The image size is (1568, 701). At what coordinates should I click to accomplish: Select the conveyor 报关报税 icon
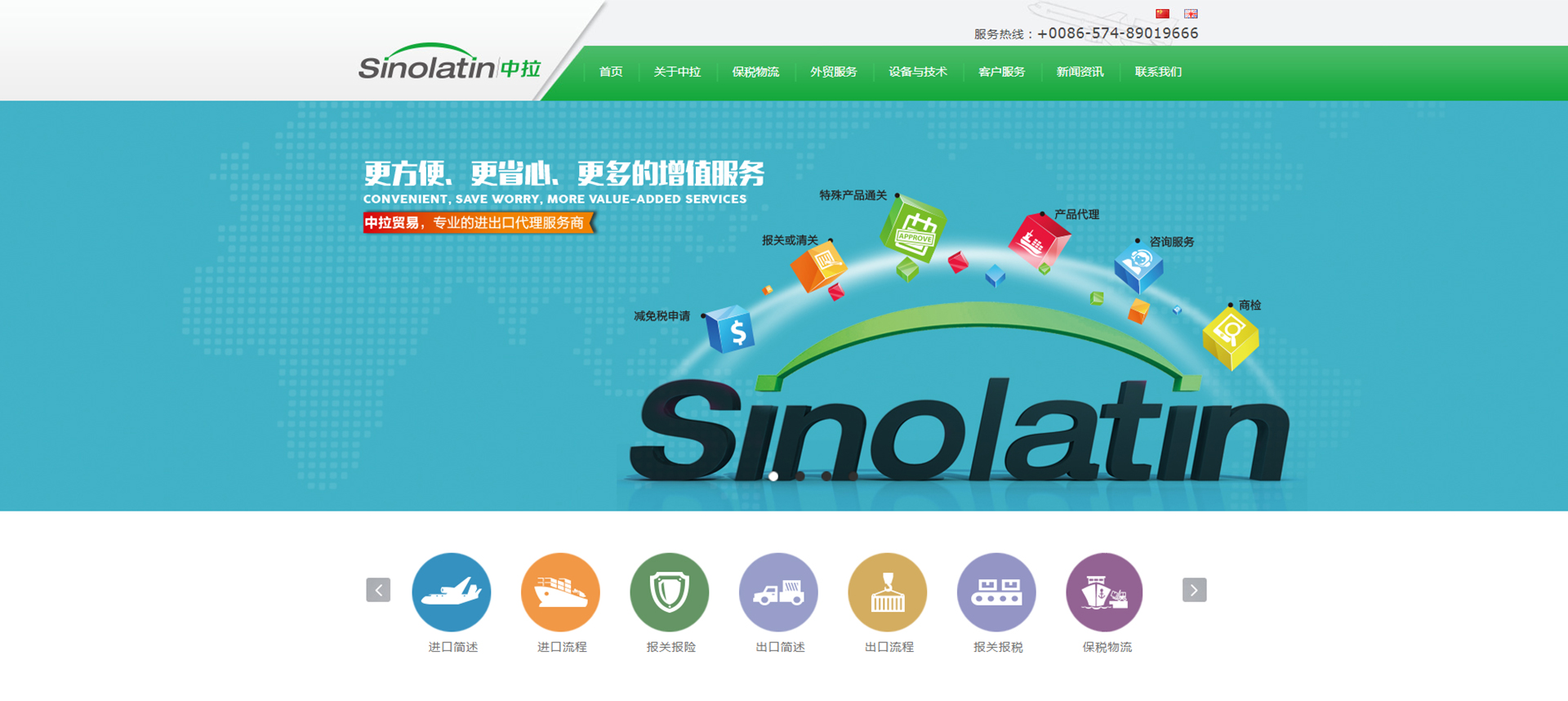point(996,592)
